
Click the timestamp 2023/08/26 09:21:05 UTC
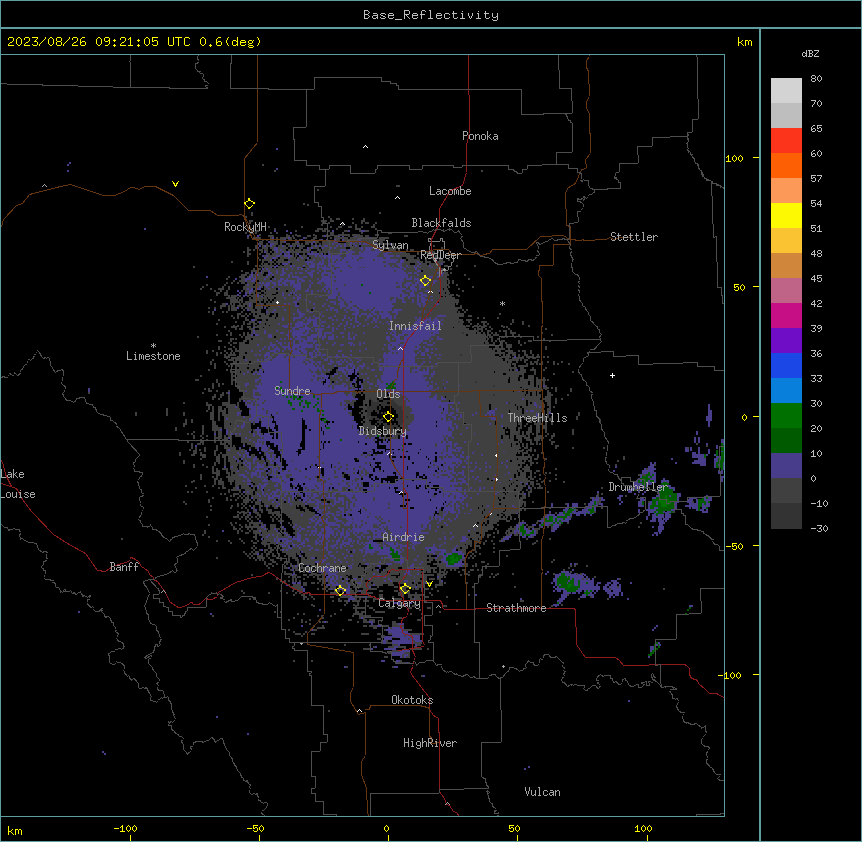tap(98, 42)
